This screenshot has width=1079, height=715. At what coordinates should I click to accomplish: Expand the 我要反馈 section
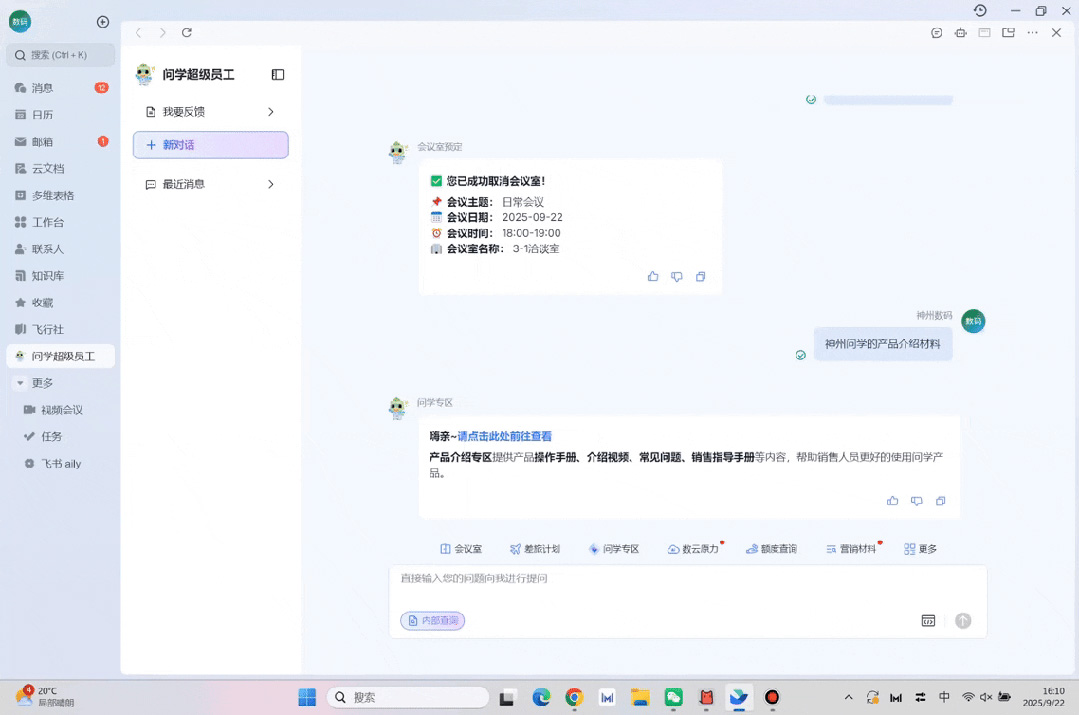(270, 112)
